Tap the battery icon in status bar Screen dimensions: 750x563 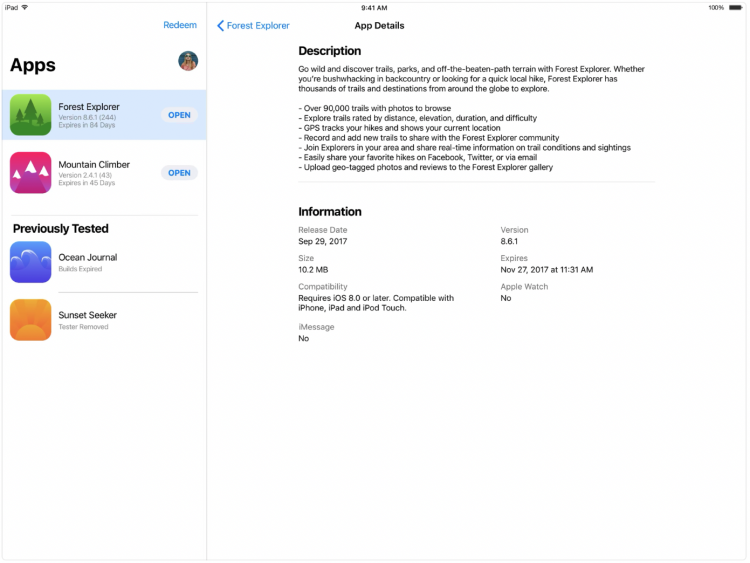[x=735, y=7]
